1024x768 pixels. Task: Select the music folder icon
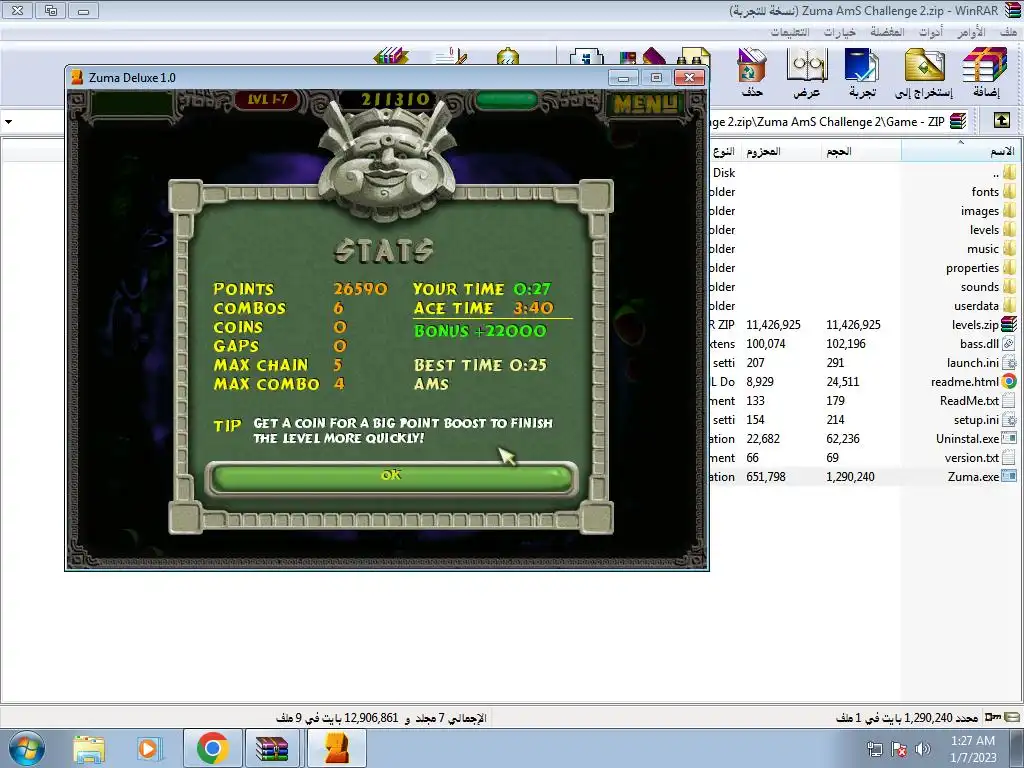[x=1010, y=248]
